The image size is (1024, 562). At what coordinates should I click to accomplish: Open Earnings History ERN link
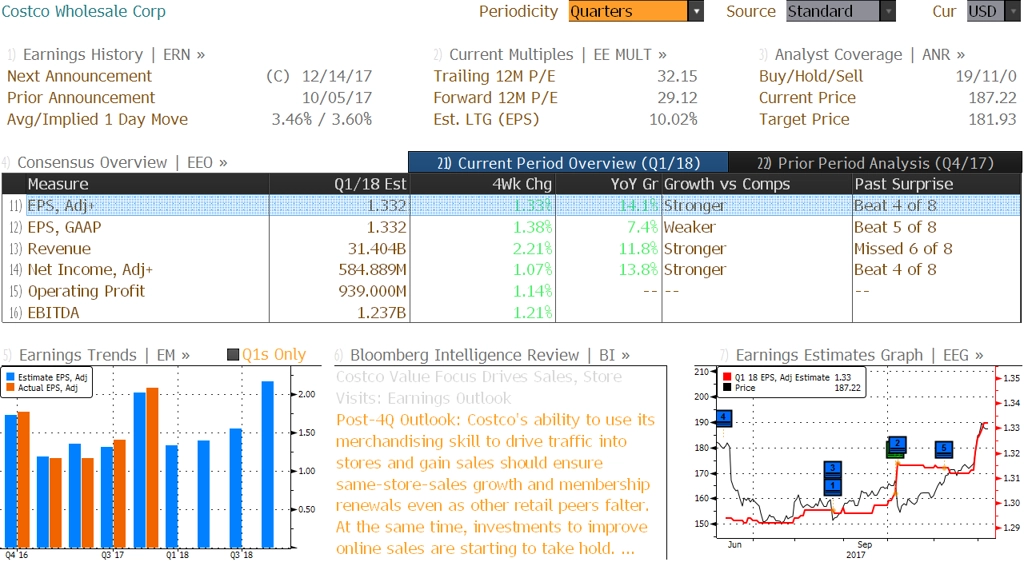[114, 55]
